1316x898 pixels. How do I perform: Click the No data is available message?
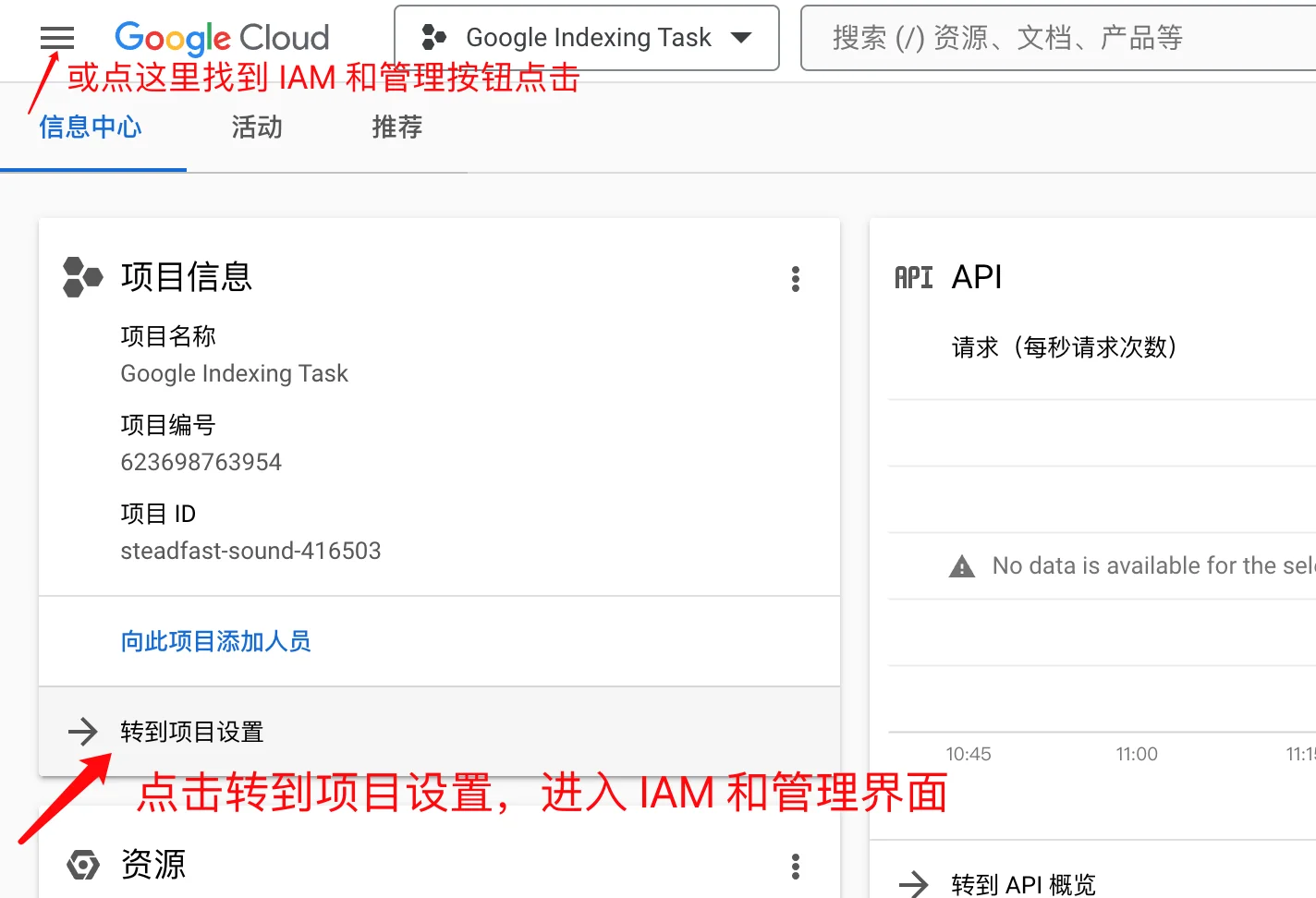point(1154,565)
